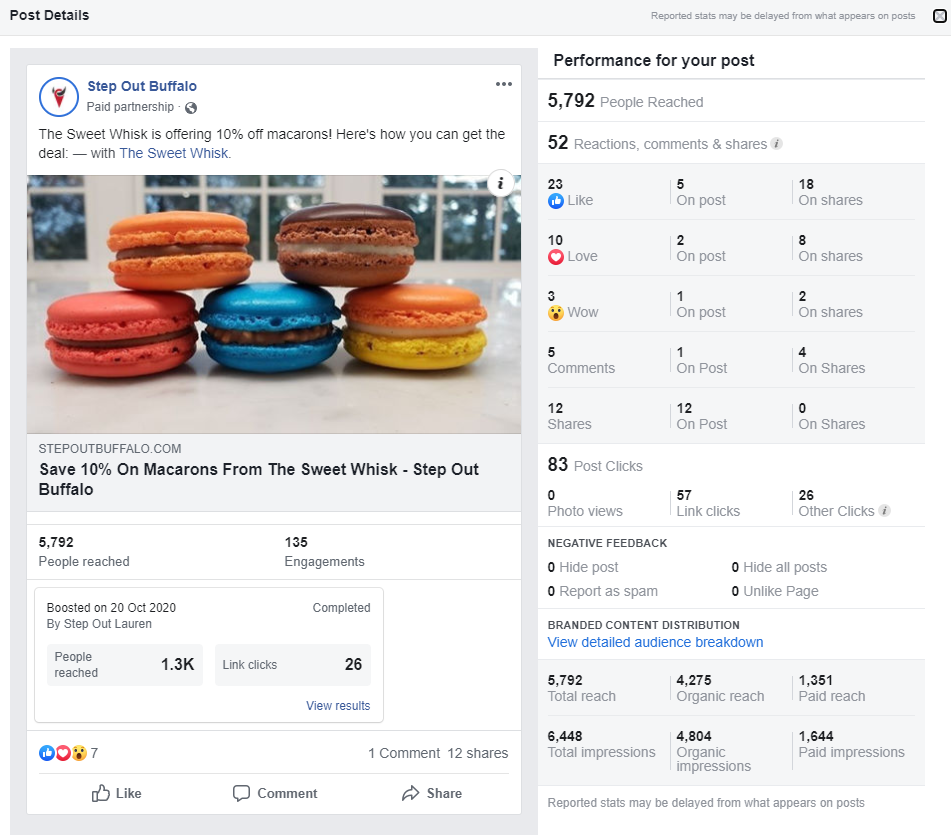Click the Save 10% On Macarons headline
The image size is (951, 835).
259,479
